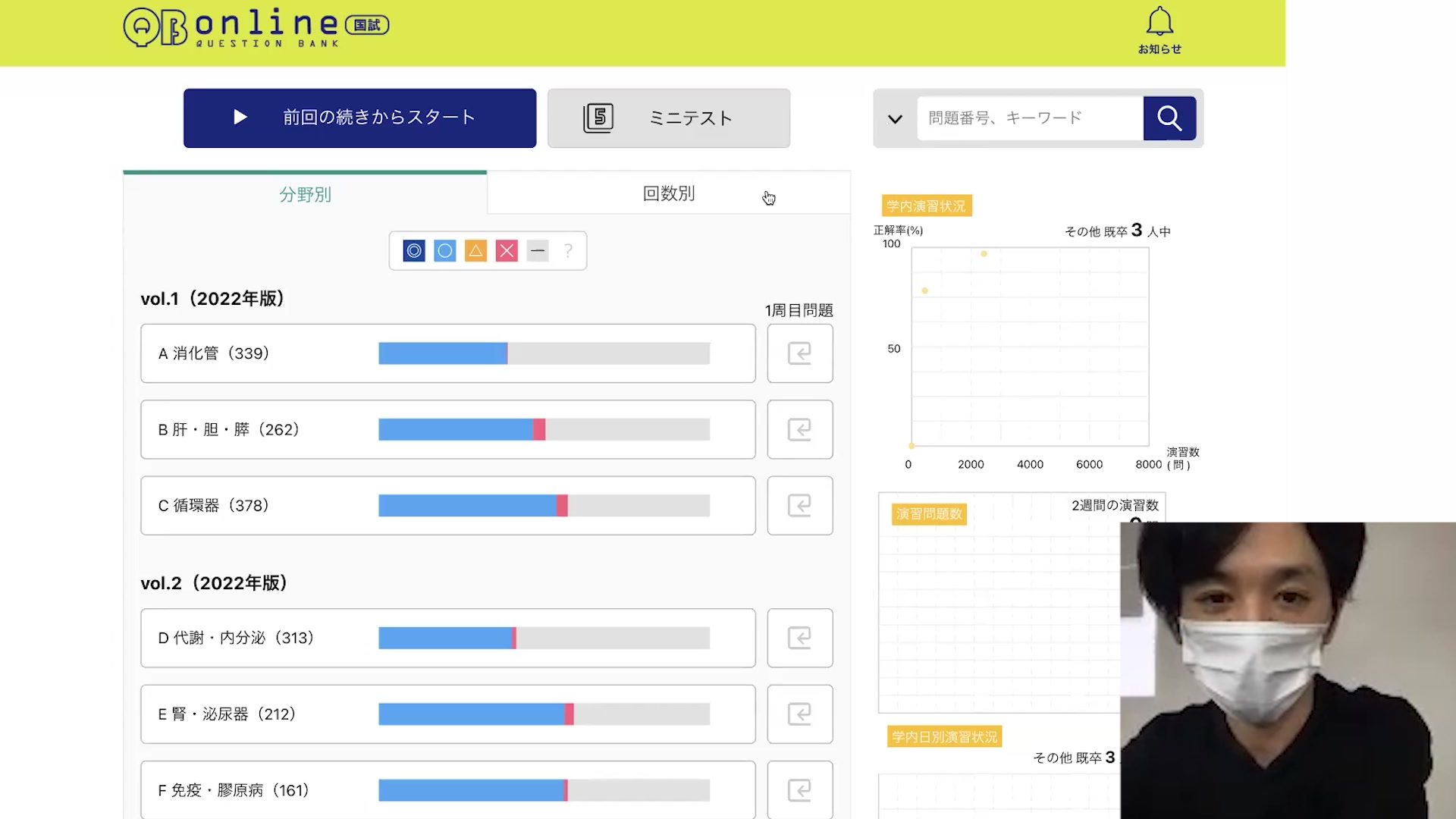Select the 分野別 tab
Image resolution: width=1456 pixels, height=819 pixels.
pos(305,195)
